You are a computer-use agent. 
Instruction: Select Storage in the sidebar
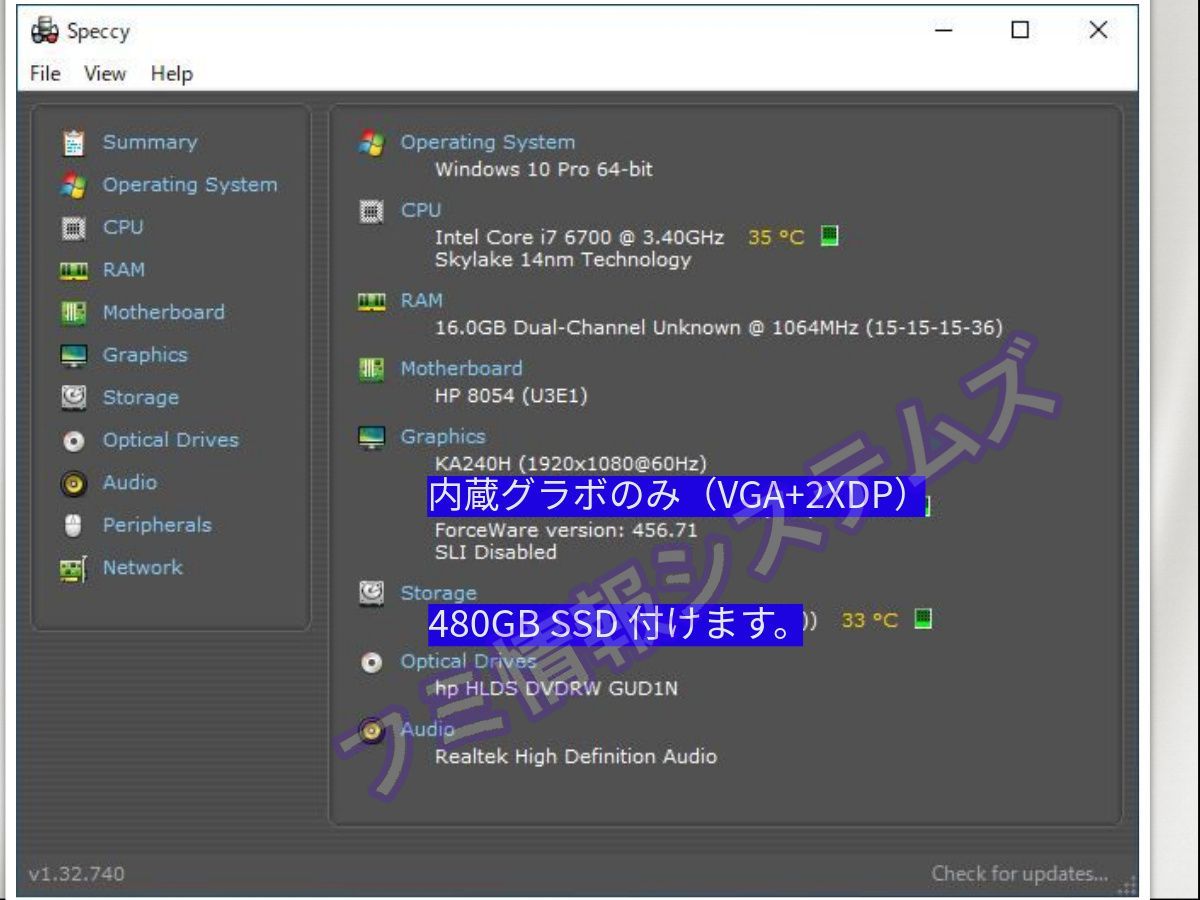(141, 397)
